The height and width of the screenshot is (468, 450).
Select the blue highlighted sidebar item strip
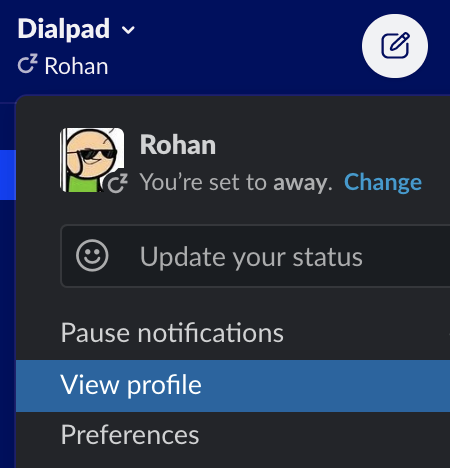8,175
